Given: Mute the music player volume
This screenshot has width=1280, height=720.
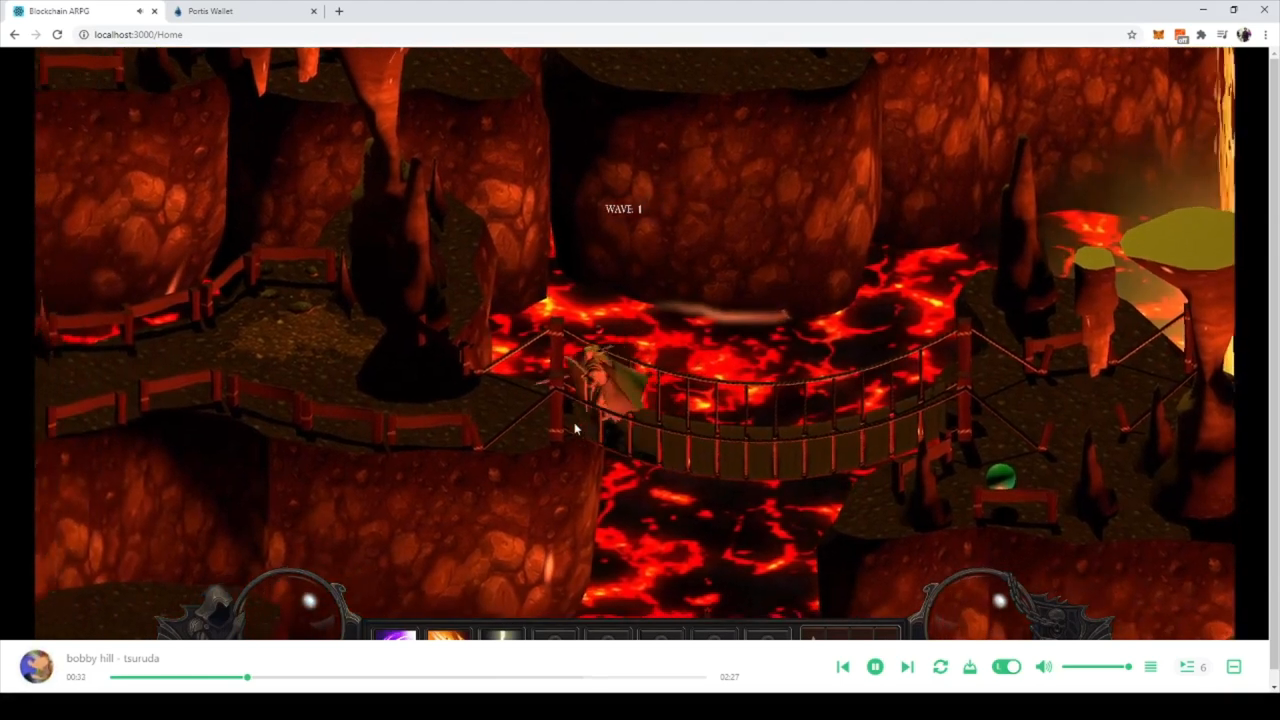Looking at the screenshot, I should (1043, 667).
